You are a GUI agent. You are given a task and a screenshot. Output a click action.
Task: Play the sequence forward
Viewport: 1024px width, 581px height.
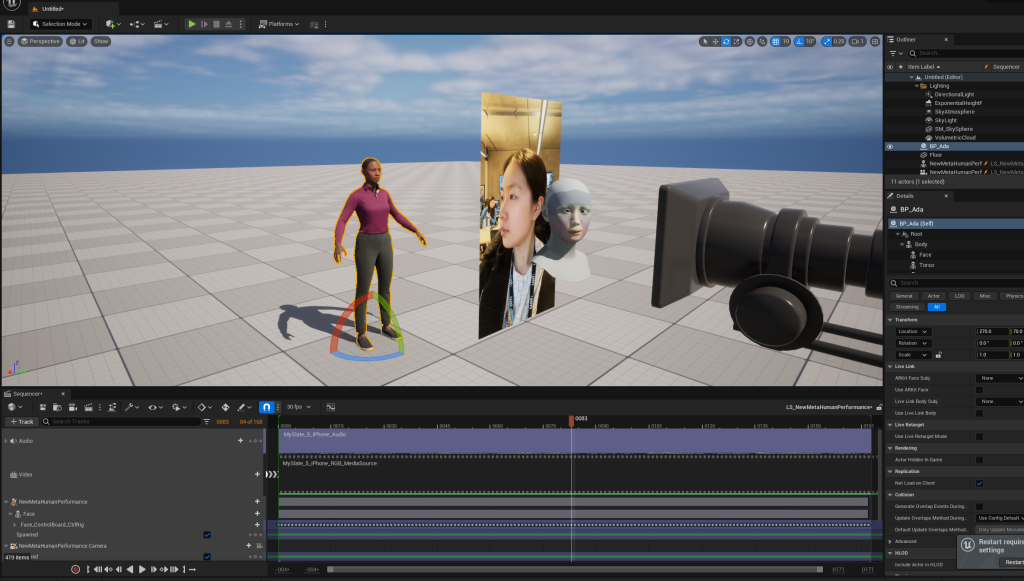142,569
